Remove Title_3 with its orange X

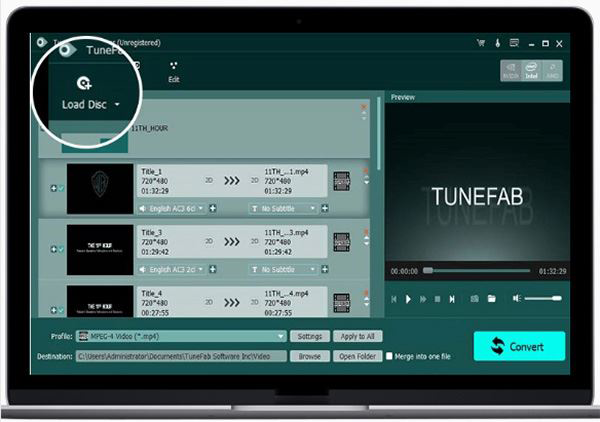click(x=366, y=231)
